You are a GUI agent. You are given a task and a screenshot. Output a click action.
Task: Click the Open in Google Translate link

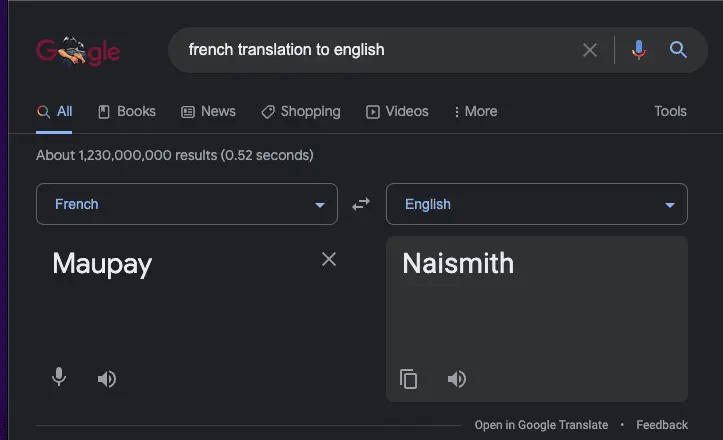point(541,425)
